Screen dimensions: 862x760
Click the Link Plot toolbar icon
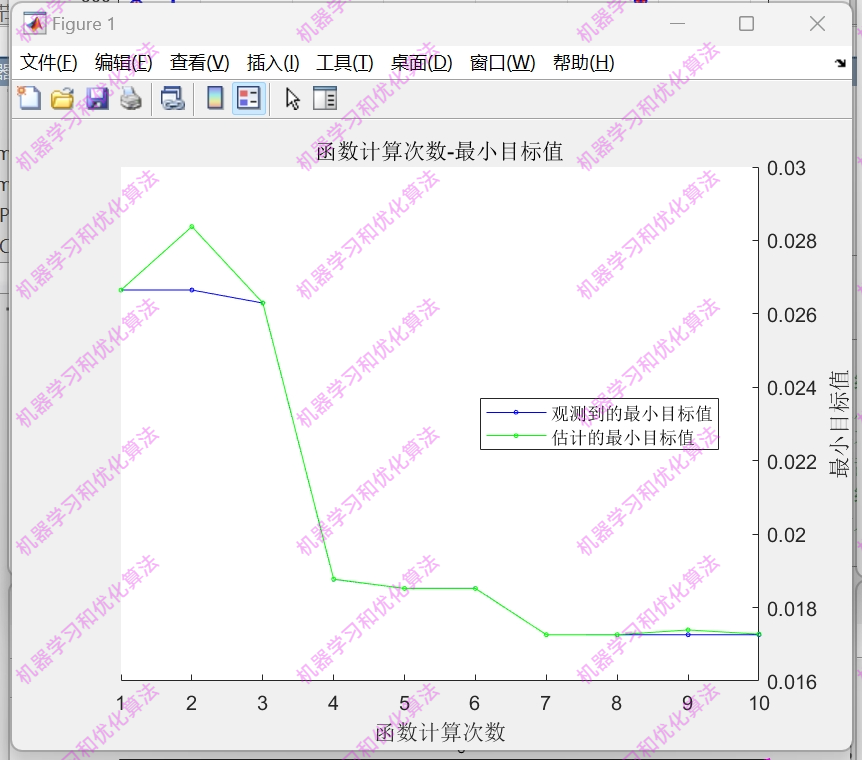171,98
